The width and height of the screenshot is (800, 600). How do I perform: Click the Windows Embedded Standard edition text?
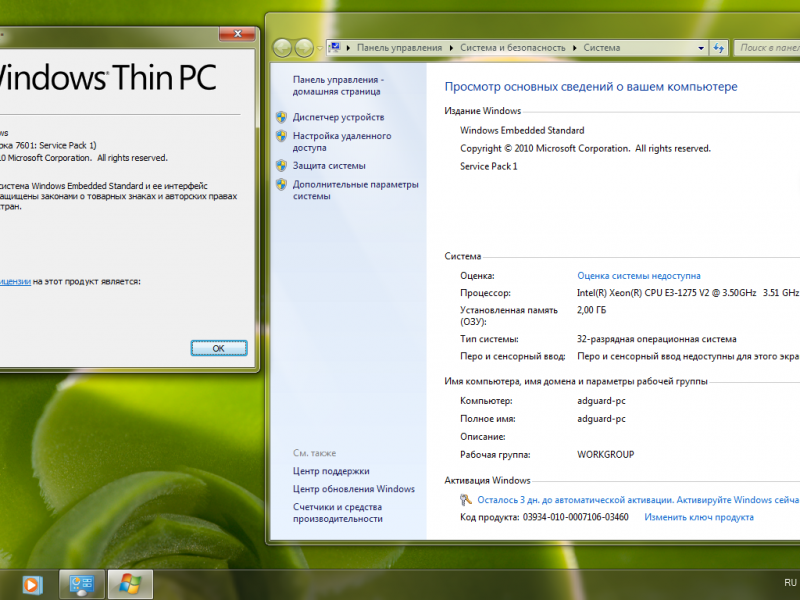pos(522,130)
